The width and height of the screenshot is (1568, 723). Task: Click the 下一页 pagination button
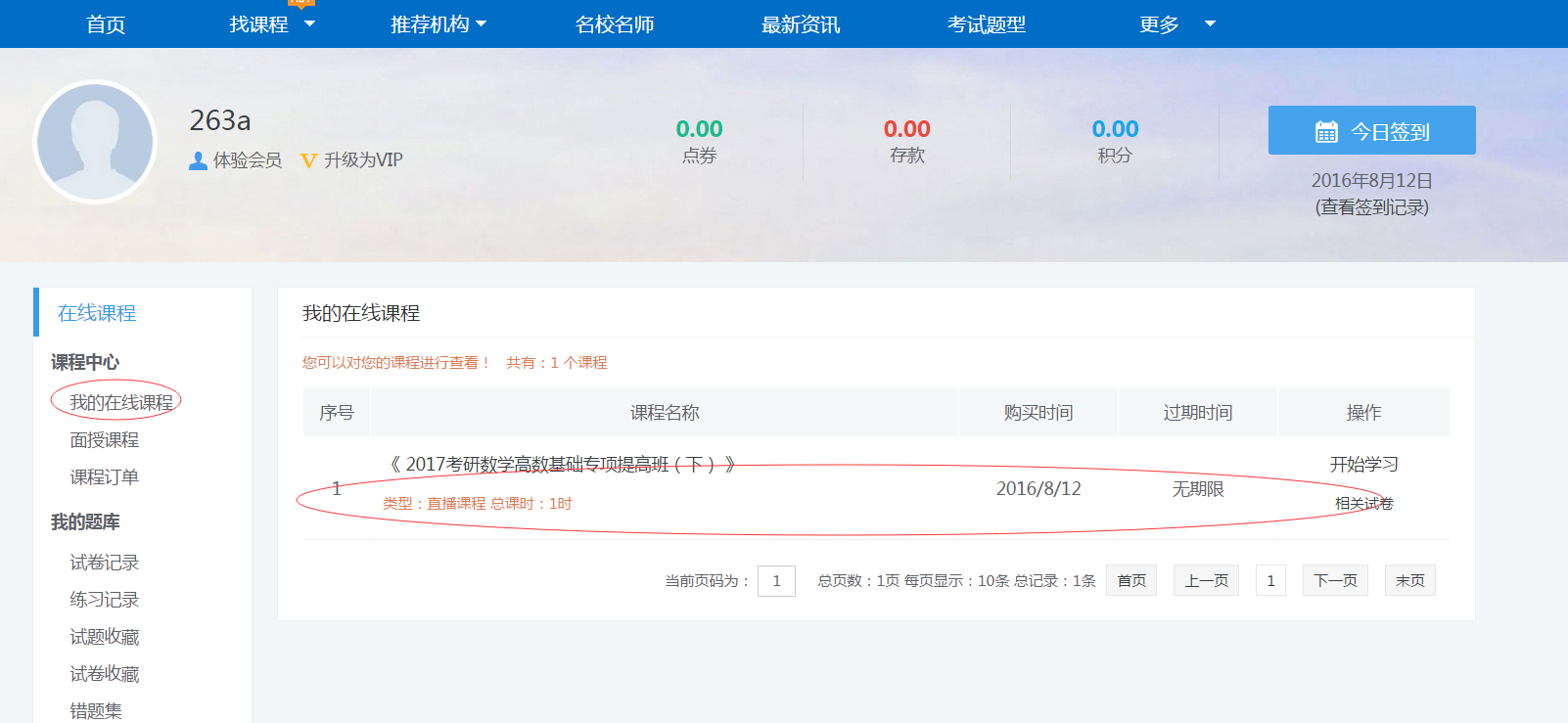pos(1335,580)
